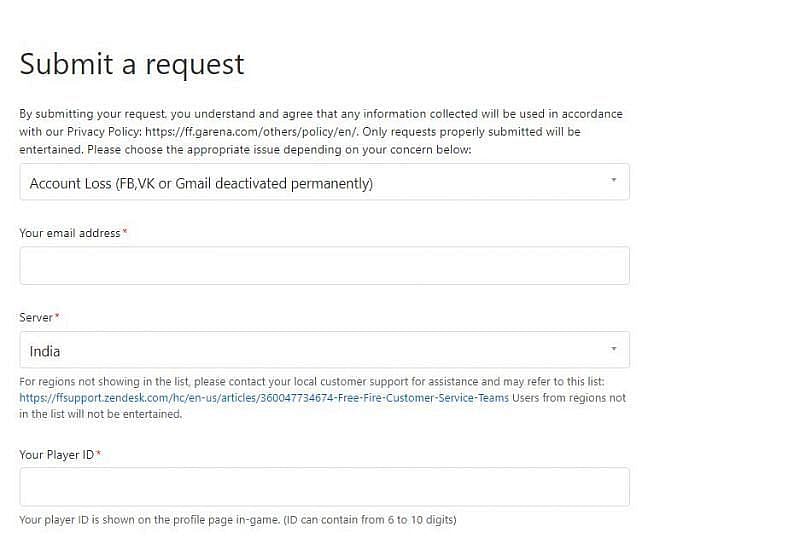Click the "will not be entertained" notice text
The width and height of the screenshot is (800, 544).
pos(100,414)
